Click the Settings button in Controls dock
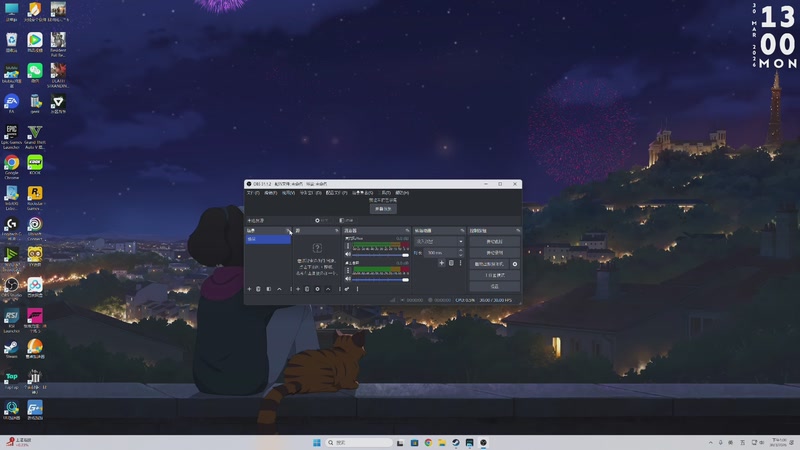Screen dimensions: 800x450 pos(494,286)
